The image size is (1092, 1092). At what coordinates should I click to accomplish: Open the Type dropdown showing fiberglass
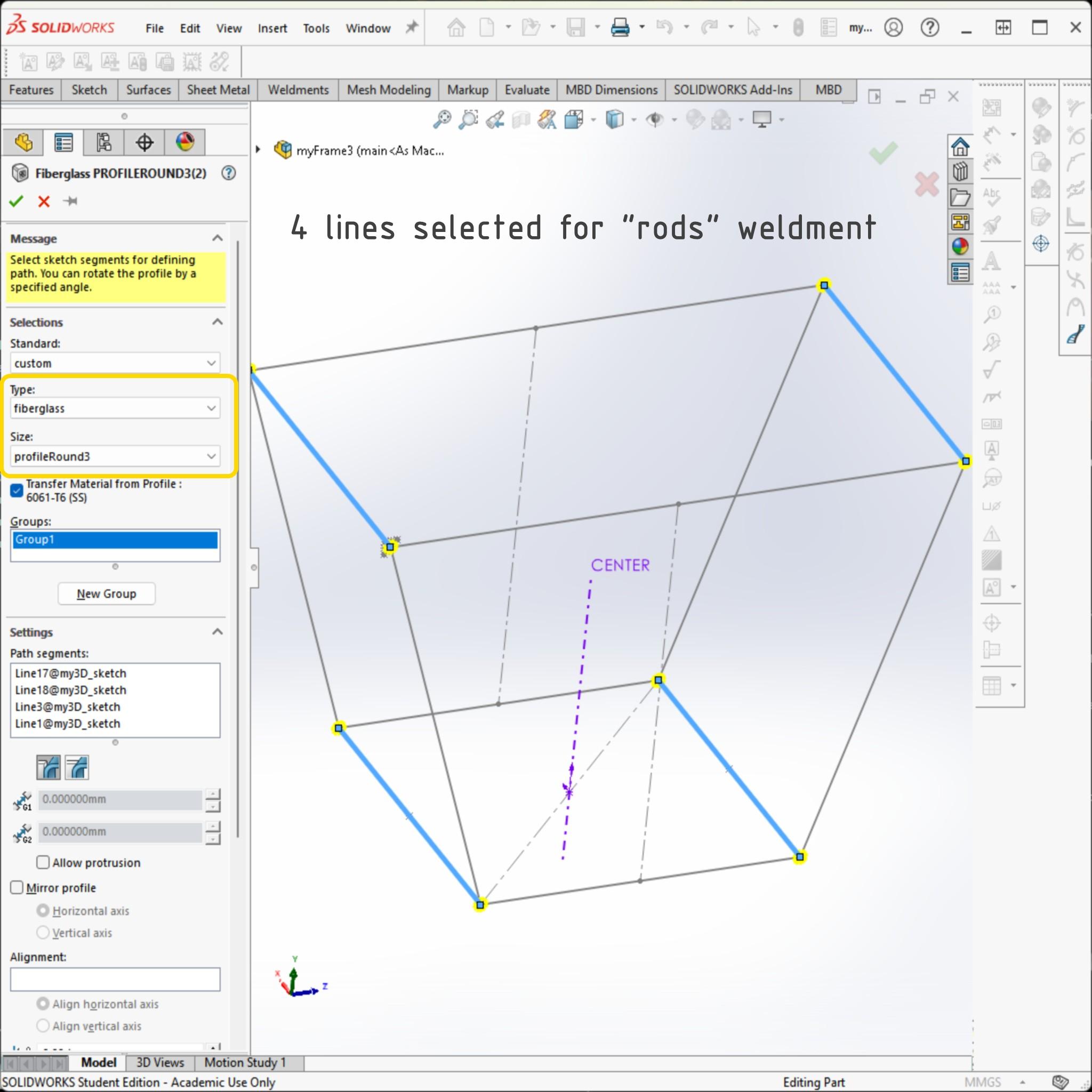pyautogui.click(x=115, y=408)
